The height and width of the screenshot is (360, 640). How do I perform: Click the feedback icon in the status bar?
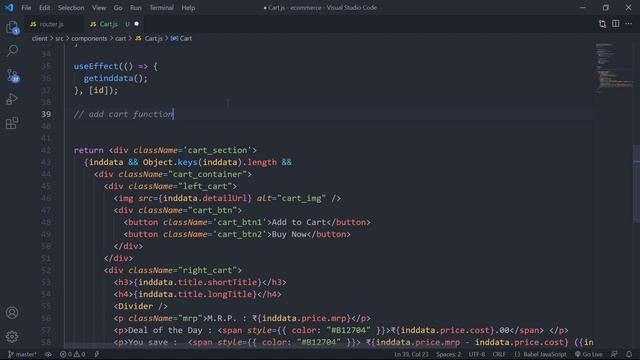pyautogui.click(x=614, y=354)
